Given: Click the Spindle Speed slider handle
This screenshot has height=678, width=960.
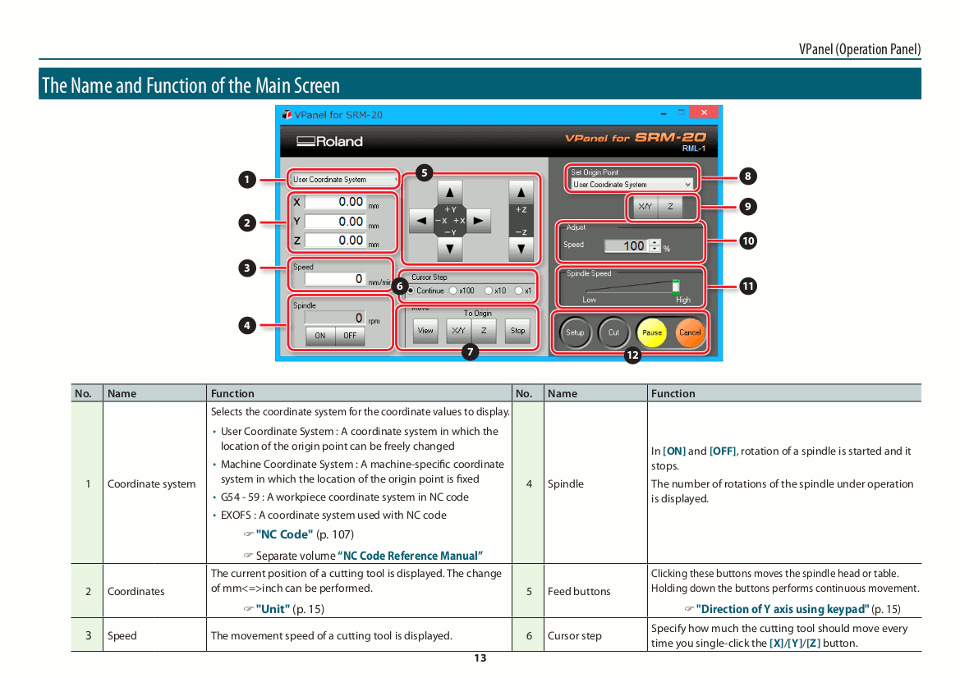Looking at the screenshot, I should pos(675,286).
